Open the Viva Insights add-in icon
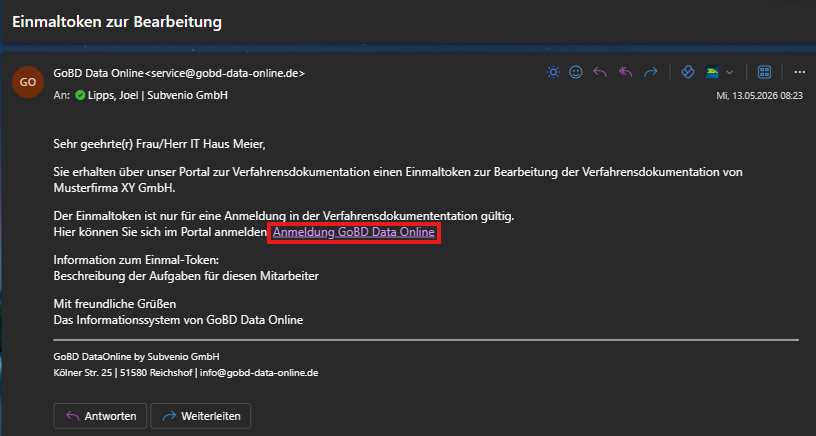This screenshot has width=816, height=436. tap(687, 72)
